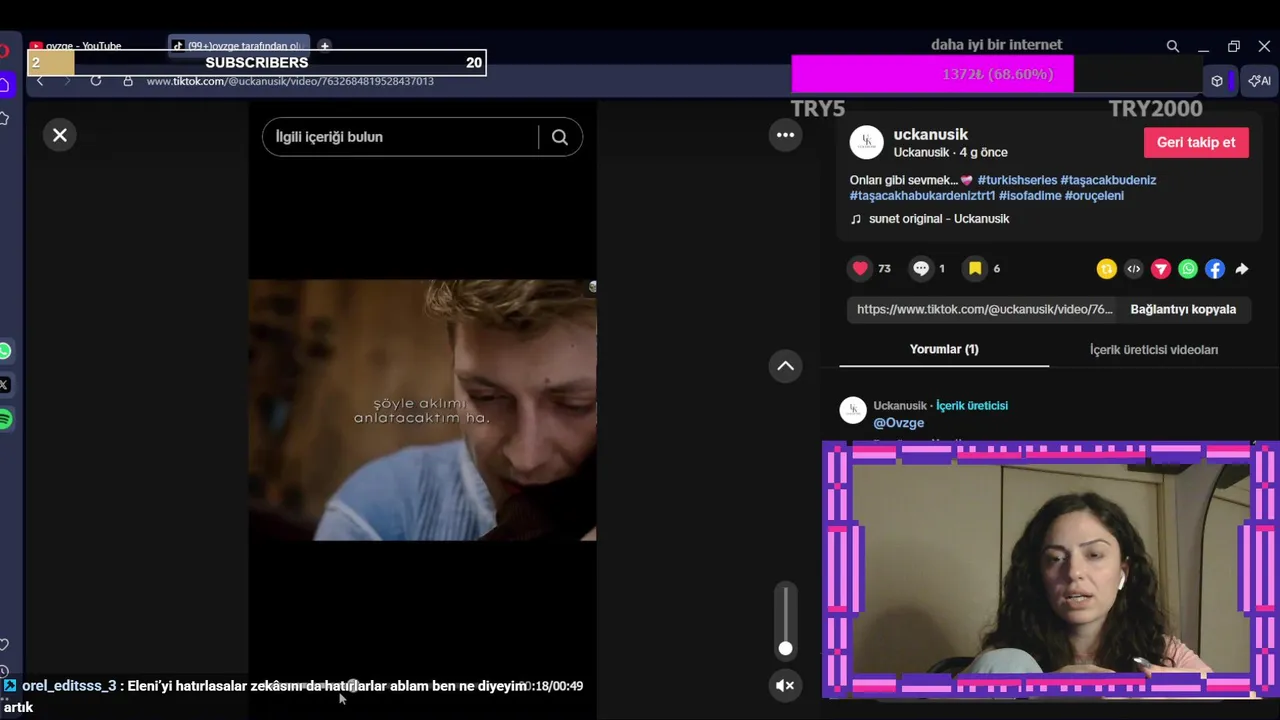Select the (99+) ovzge TikTok browser tab
This screenshot has width=1280, height=720.
240,46
